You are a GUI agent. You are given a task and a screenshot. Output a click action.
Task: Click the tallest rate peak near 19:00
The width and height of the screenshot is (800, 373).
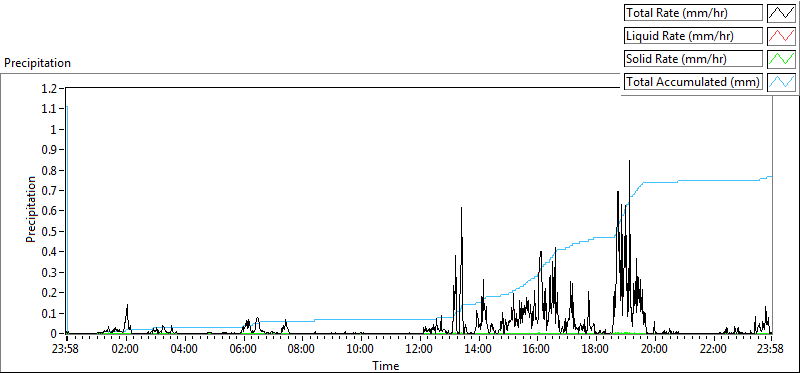pos(629,161)
